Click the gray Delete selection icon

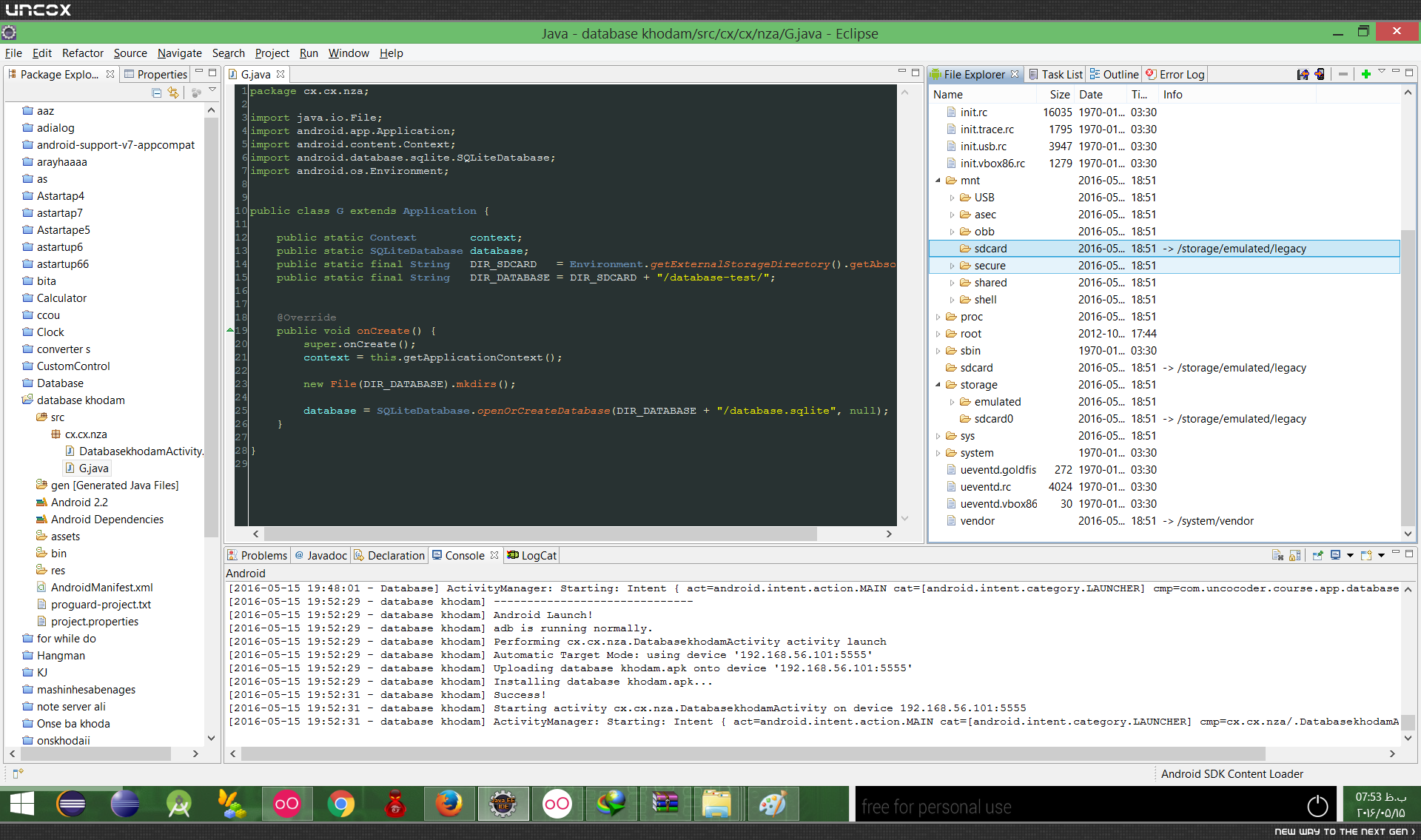[x=1343, y=74]
